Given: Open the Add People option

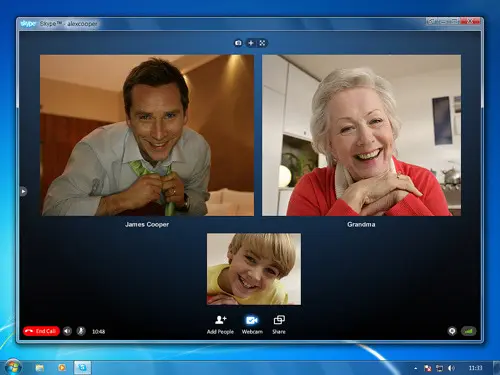Looking at the screenshot, I should tap(220, 324).
